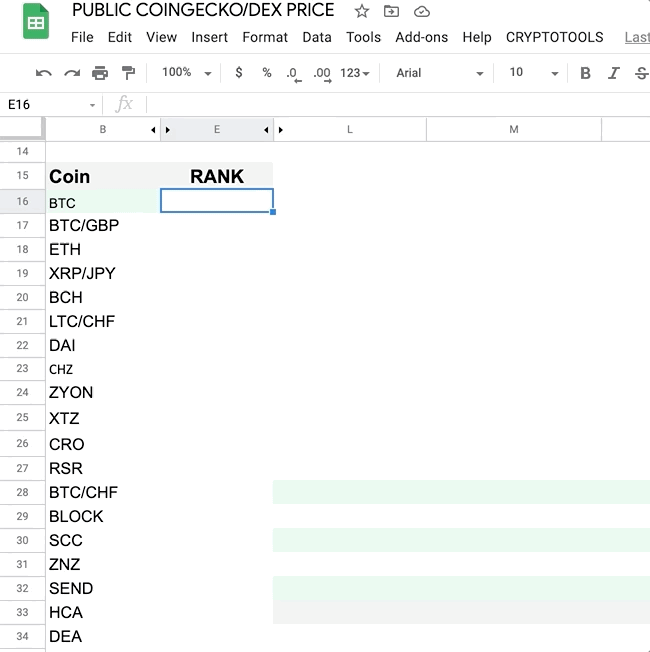The height and width of the screenshot is (652, 650).
Task: Expand hidden columns left of column E
Action: pos(167,130)
